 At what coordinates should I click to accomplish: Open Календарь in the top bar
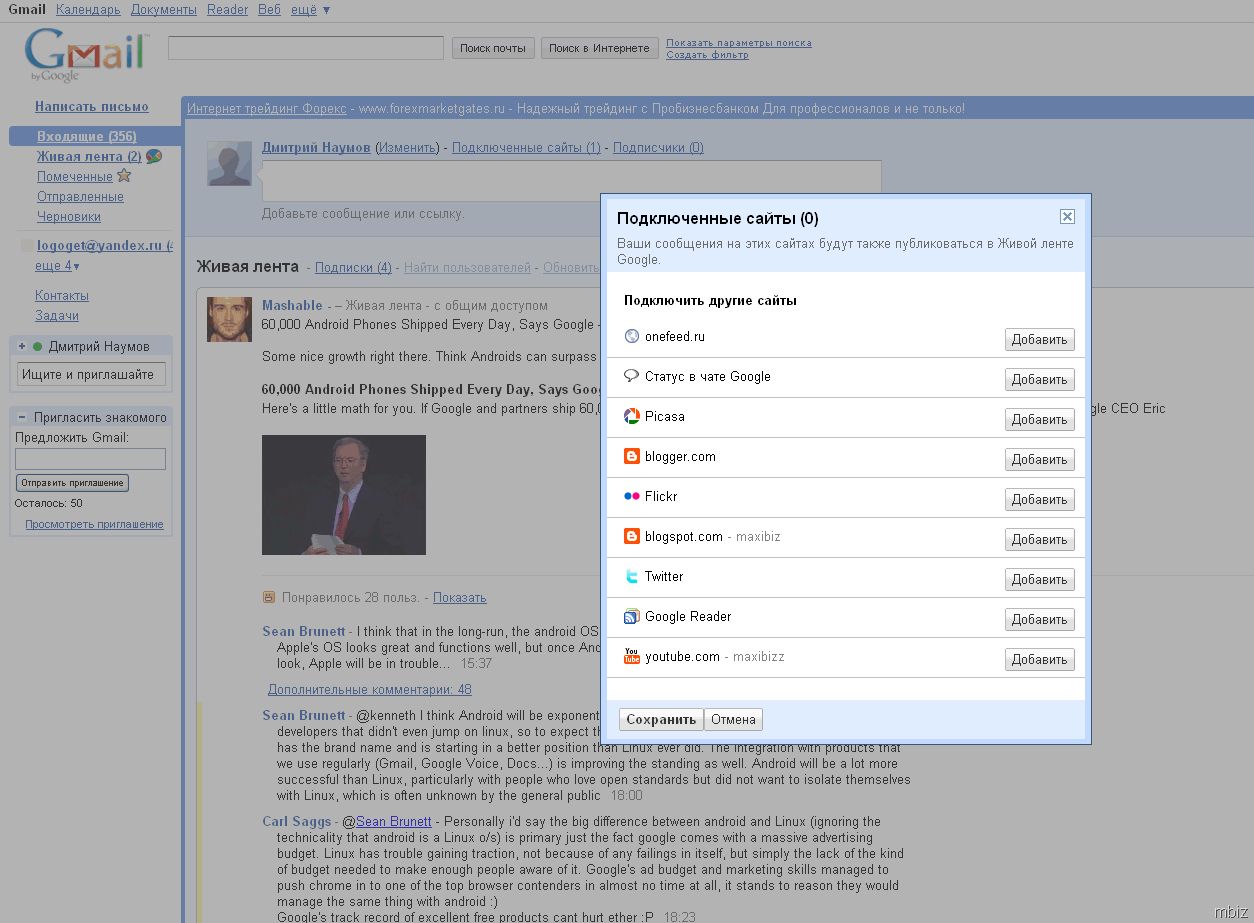88,10
